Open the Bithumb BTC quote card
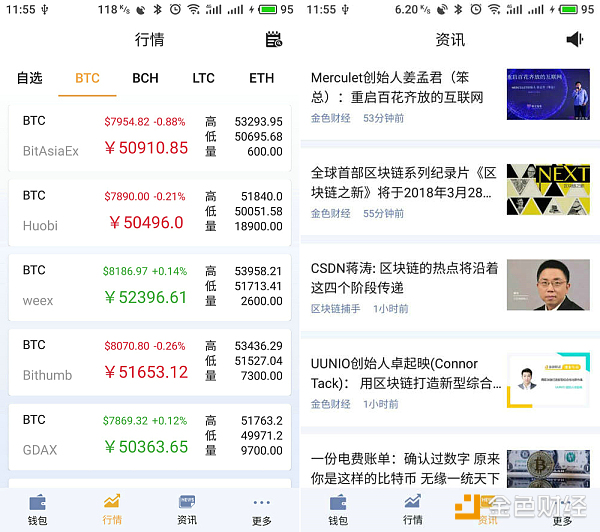Viewport: 600px width, 532px height. pos(150,362)
